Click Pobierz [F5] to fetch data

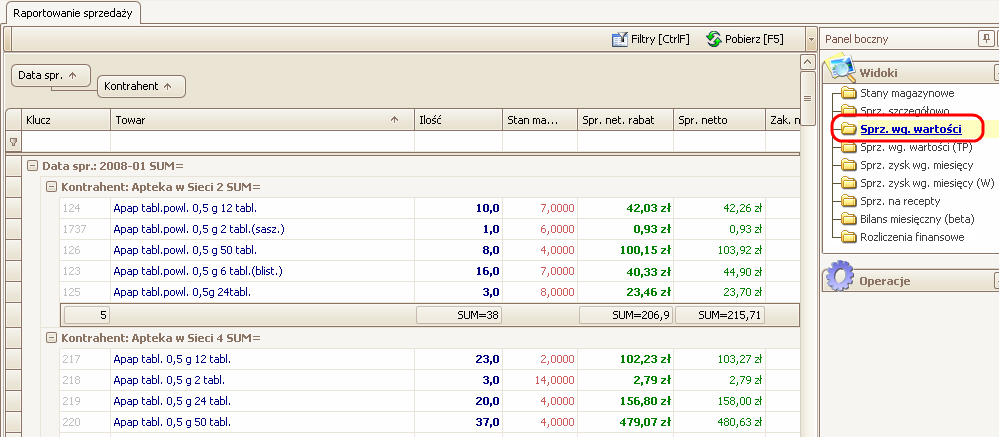point(745,39)
